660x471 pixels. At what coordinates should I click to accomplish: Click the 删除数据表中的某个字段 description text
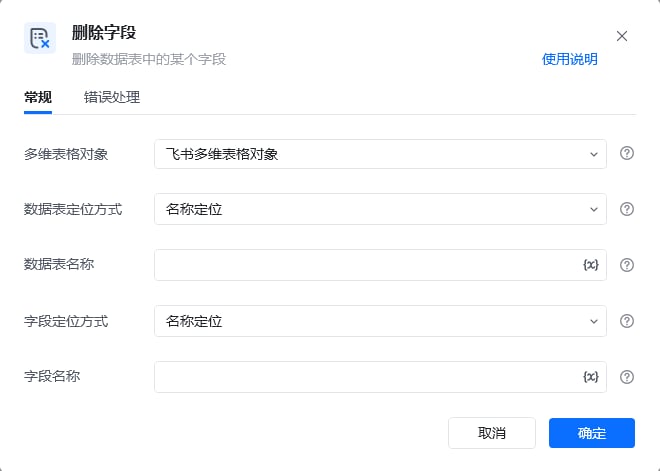(x=149, y=59)
